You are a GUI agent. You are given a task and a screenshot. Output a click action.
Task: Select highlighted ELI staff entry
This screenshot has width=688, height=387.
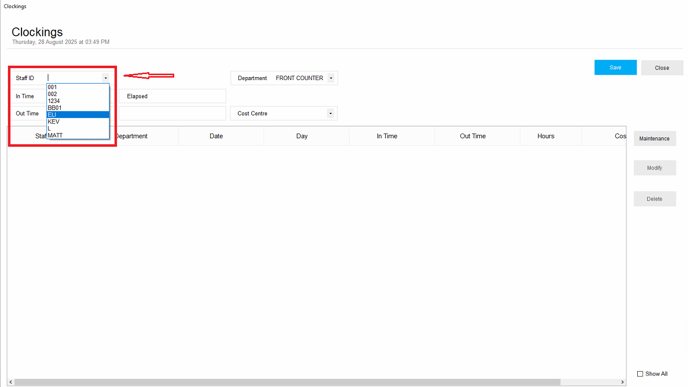(x=78, y=115)
